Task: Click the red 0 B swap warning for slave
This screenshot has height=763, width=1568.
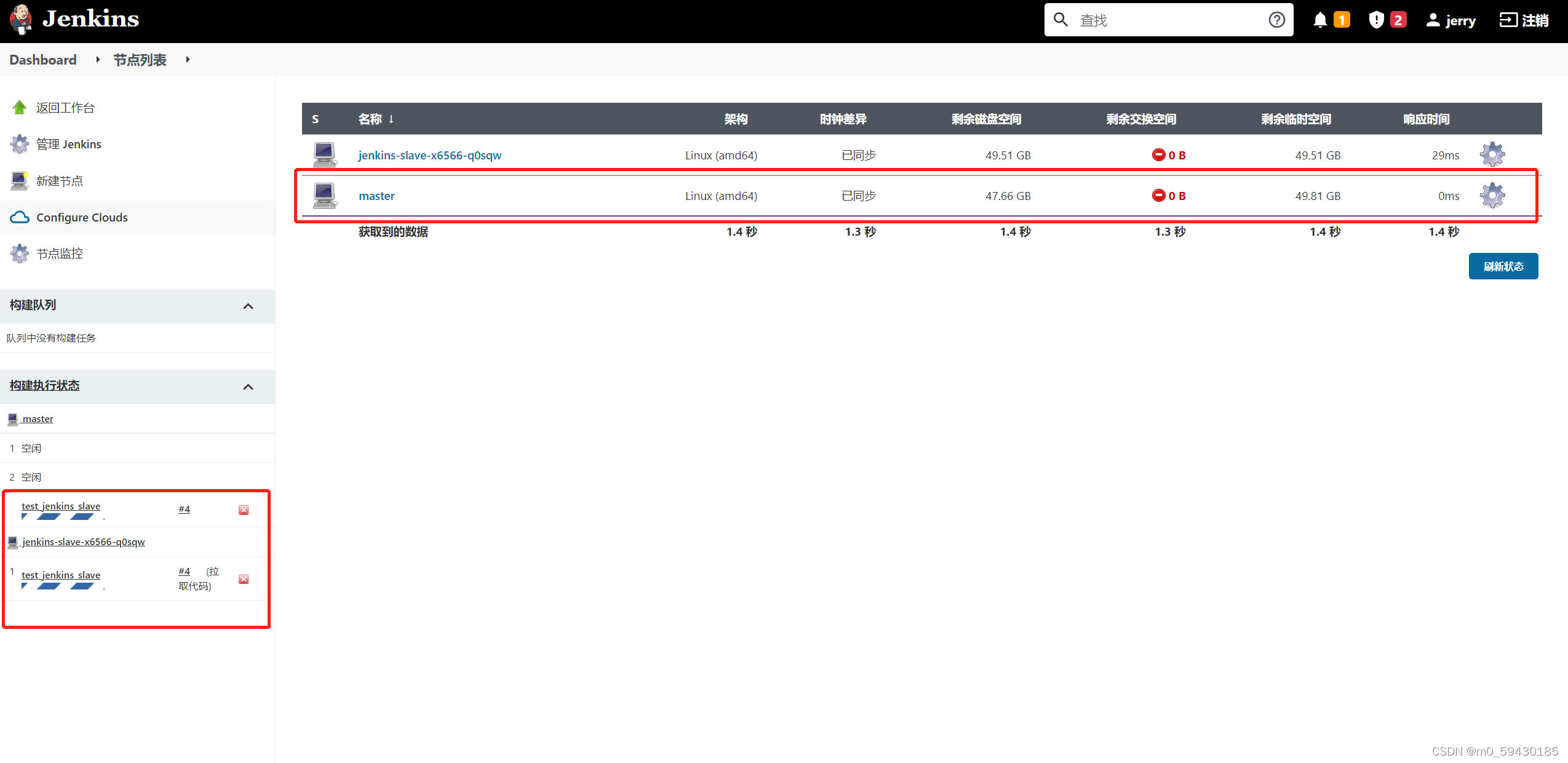Action: pyautogui.click(x=1169, y=155)
